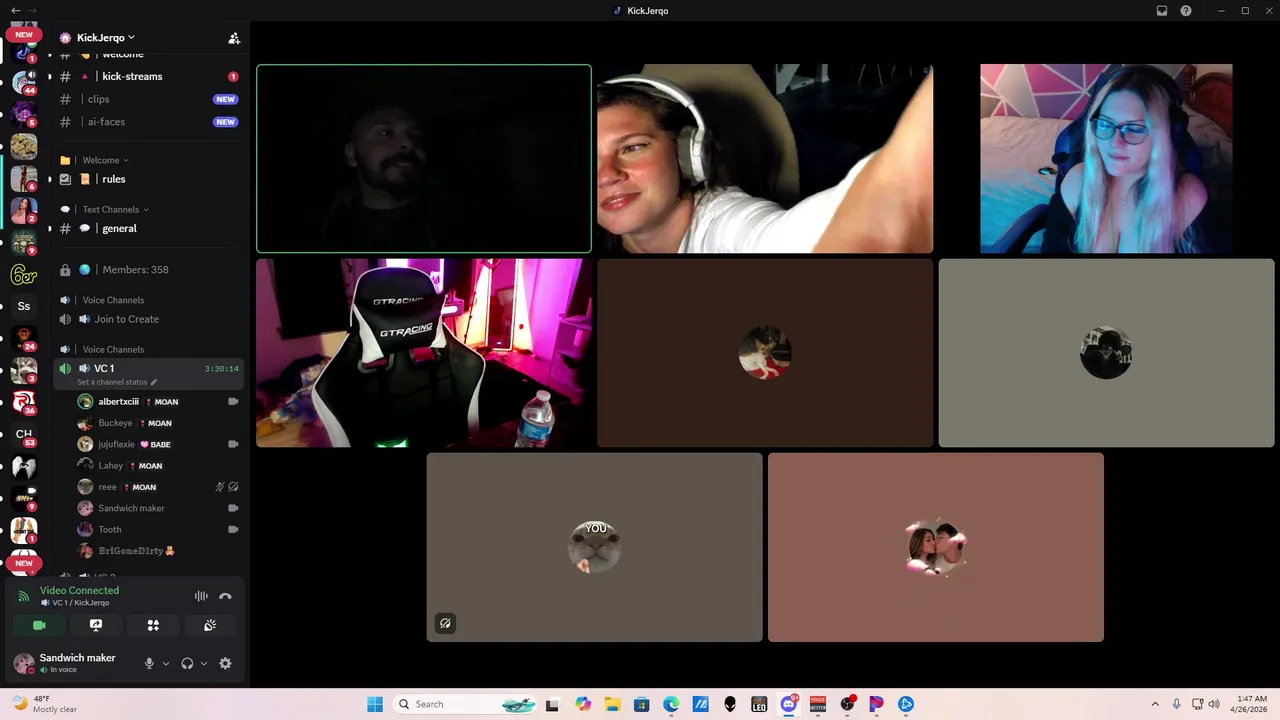
Task: Open the weather widget showing 48°F
Action: pyautogui.click(x=46, y=704)
